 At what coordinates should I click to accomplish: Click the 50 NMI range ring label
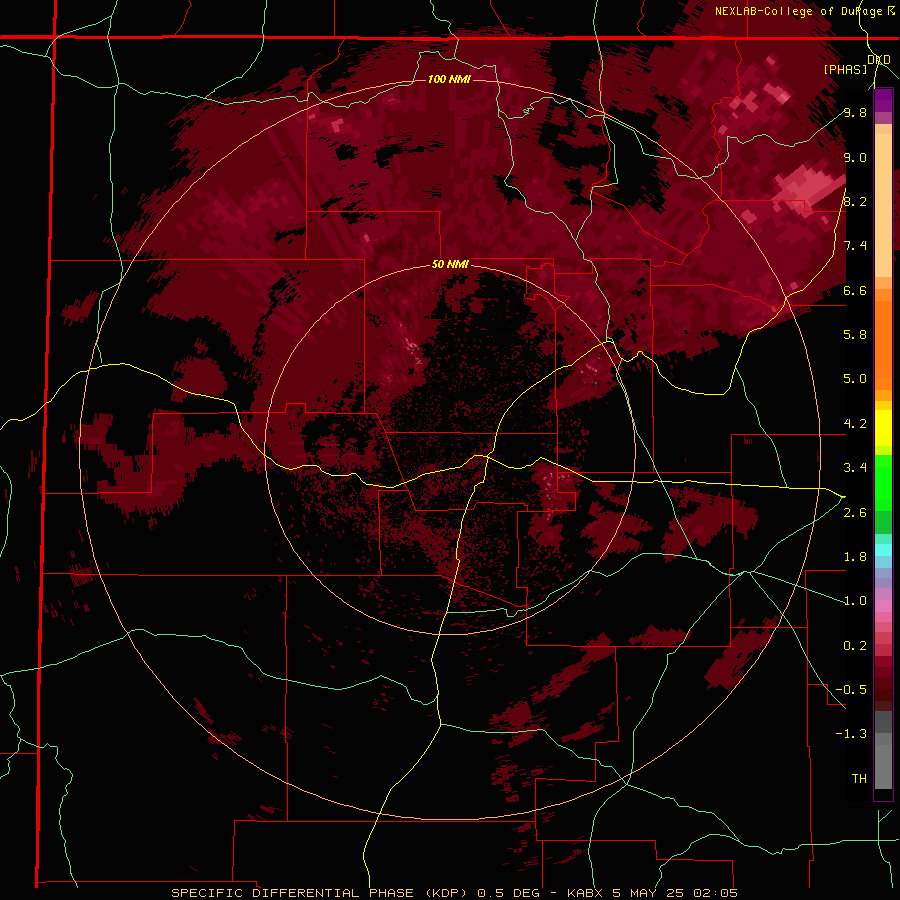pos(450,264)
